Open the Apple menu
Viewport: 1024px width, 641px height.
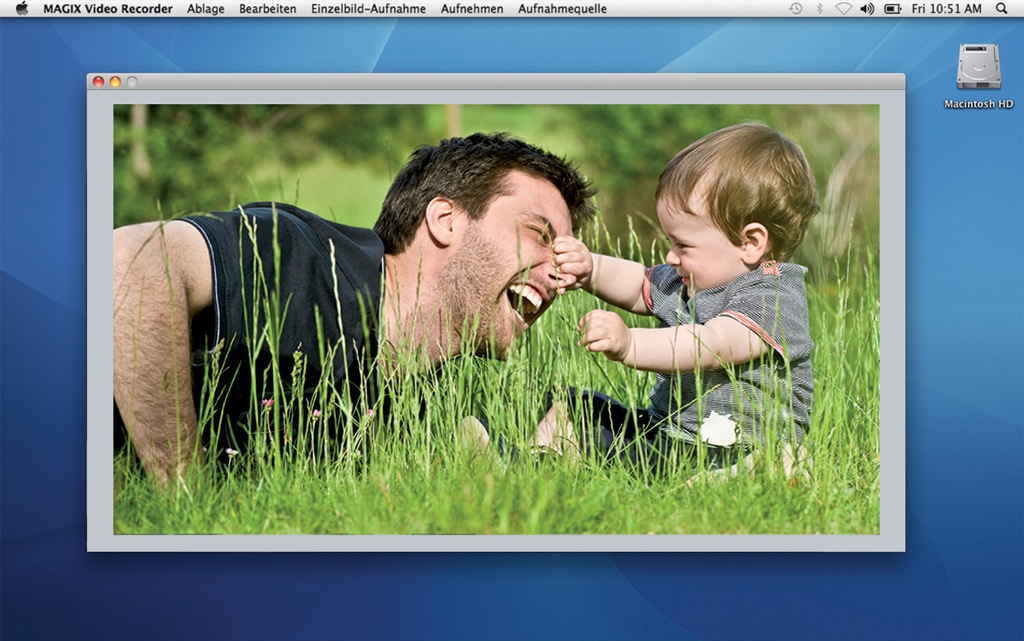(x=22, y=9)
